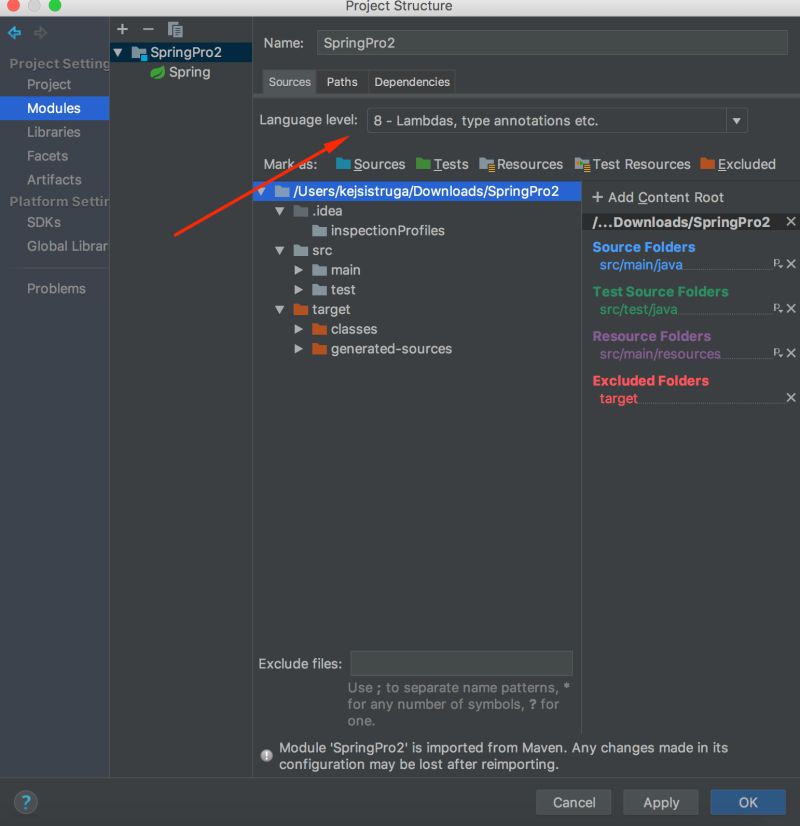800x826 pixels.
Task: Open the help question mark
Action: coord(26,802)
